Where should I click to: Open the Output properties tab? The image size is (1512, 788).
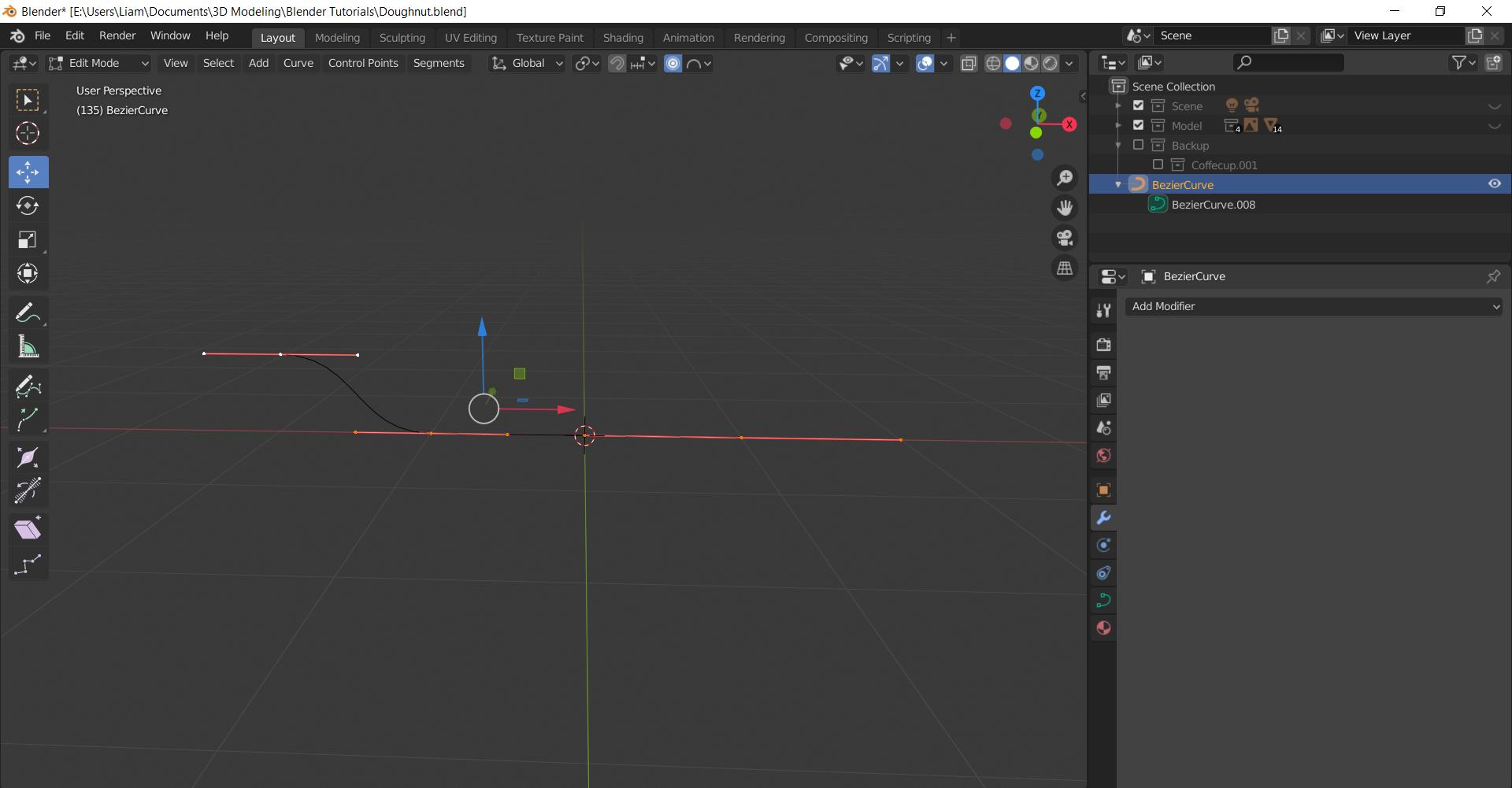point(1103,372)
